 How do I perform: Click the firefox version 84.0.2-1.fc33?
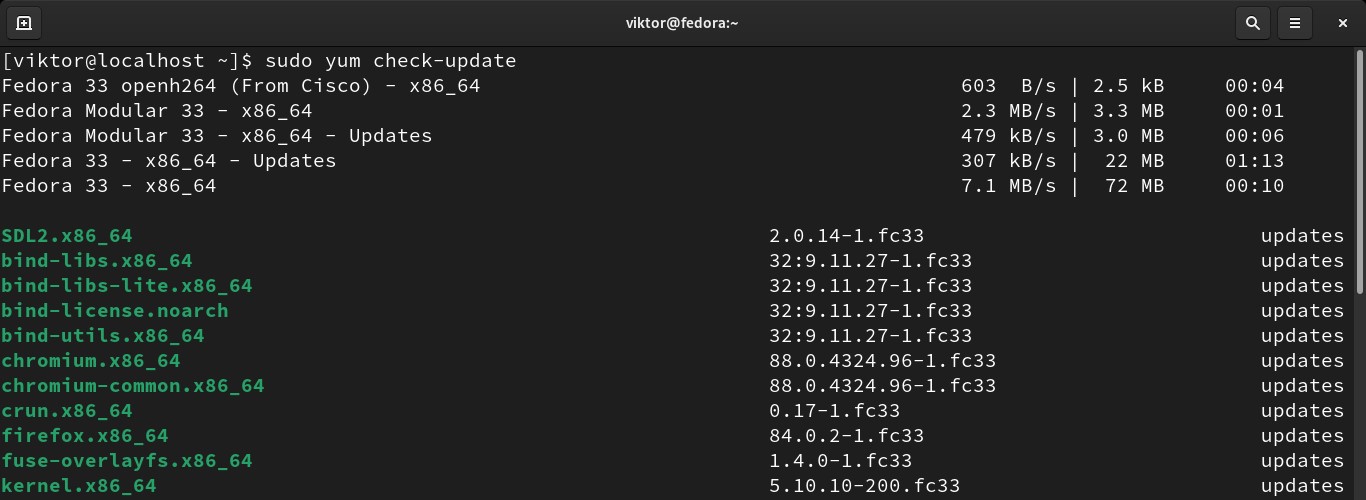pyautogui.click(x=846, y=436)
